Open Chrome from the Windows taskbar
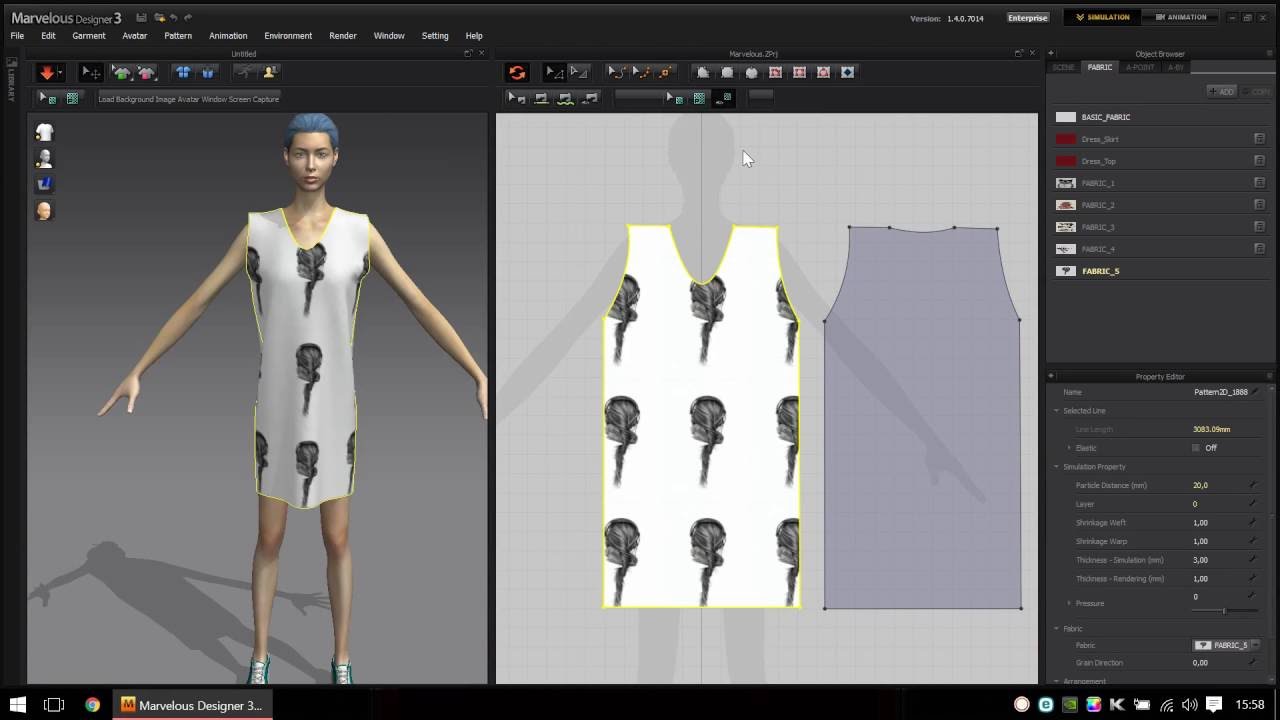The height and width of the screenshot is (720, 1280). pos(92,705)
